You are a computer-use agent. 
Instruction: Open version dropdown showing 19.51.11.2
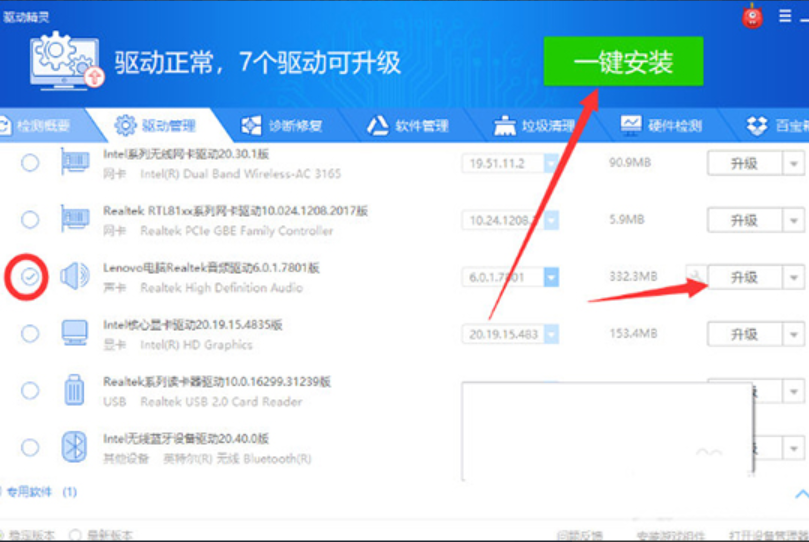[x=550, y=163]
